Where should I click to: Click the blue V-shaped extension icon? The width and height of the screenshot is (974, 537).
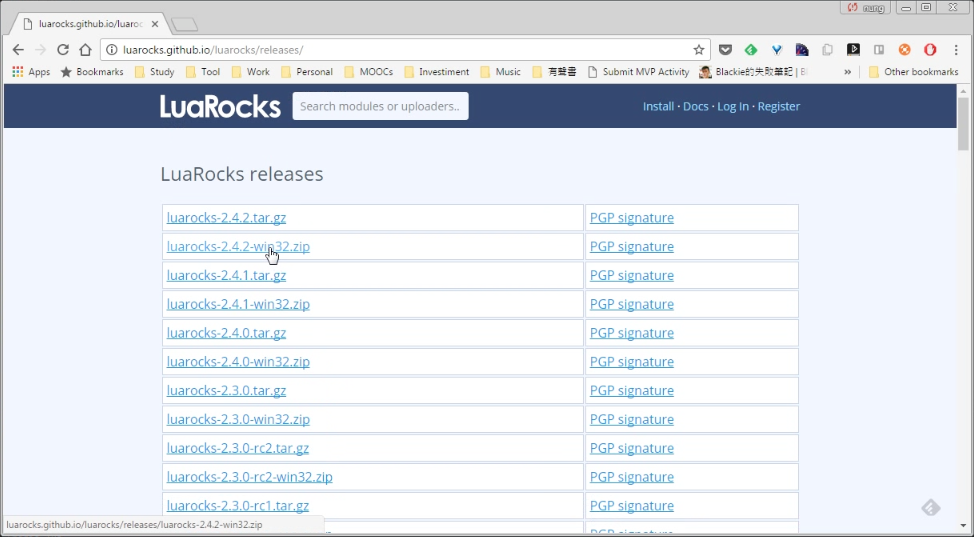tap(776, 50)
